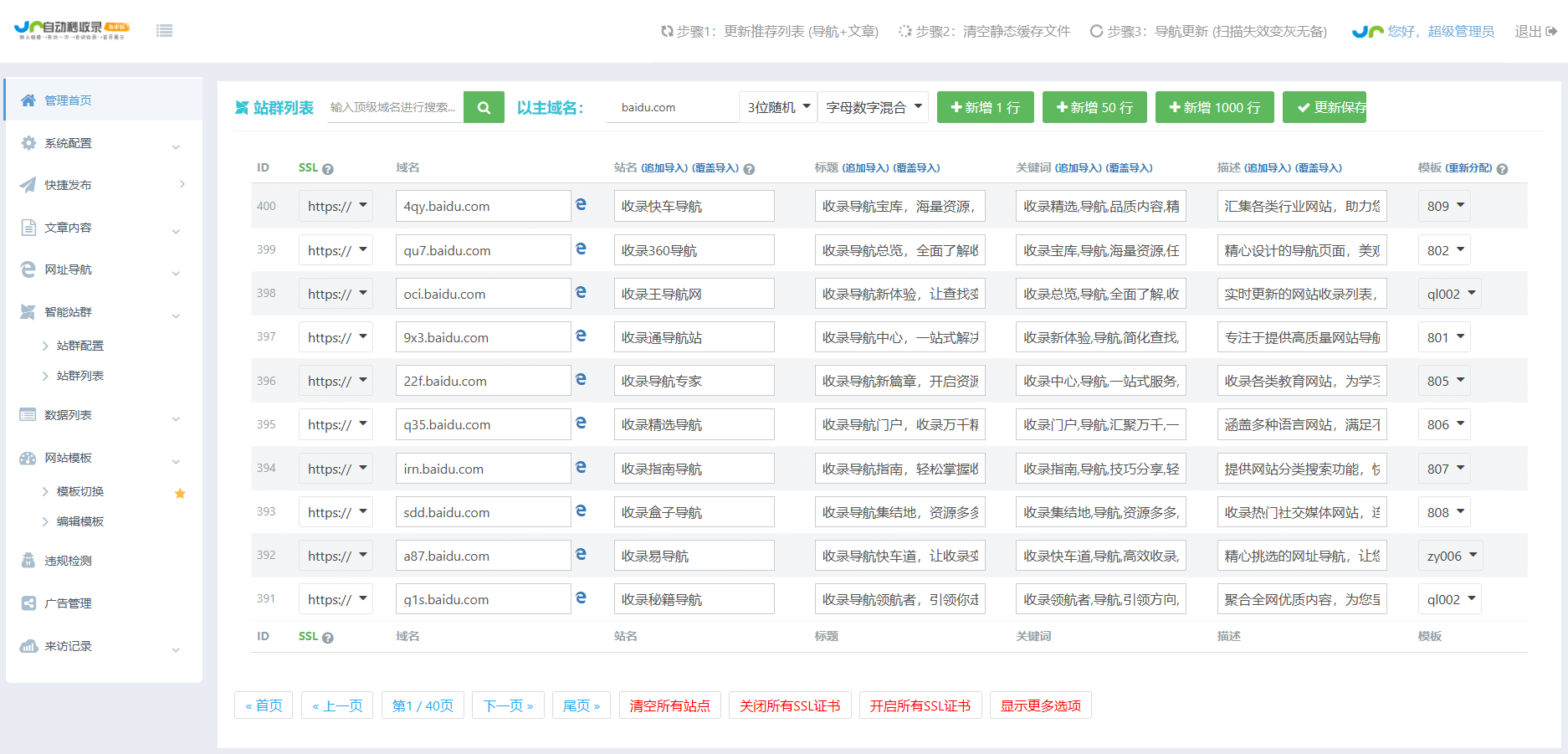Open the https:// protocol dropdown for row 400
Screen dimensions: 1568x754
pyautogui.click(x=335, y=205)
